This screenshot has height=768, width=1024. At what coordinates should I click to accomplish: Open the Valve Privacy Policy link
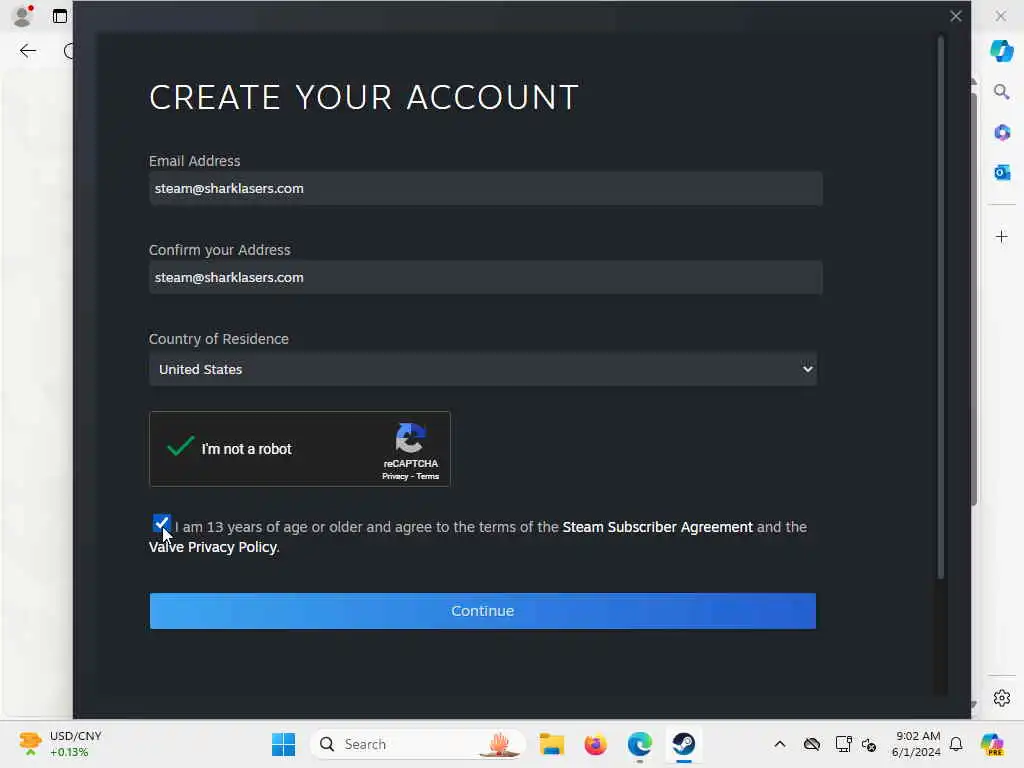point(213,547)
